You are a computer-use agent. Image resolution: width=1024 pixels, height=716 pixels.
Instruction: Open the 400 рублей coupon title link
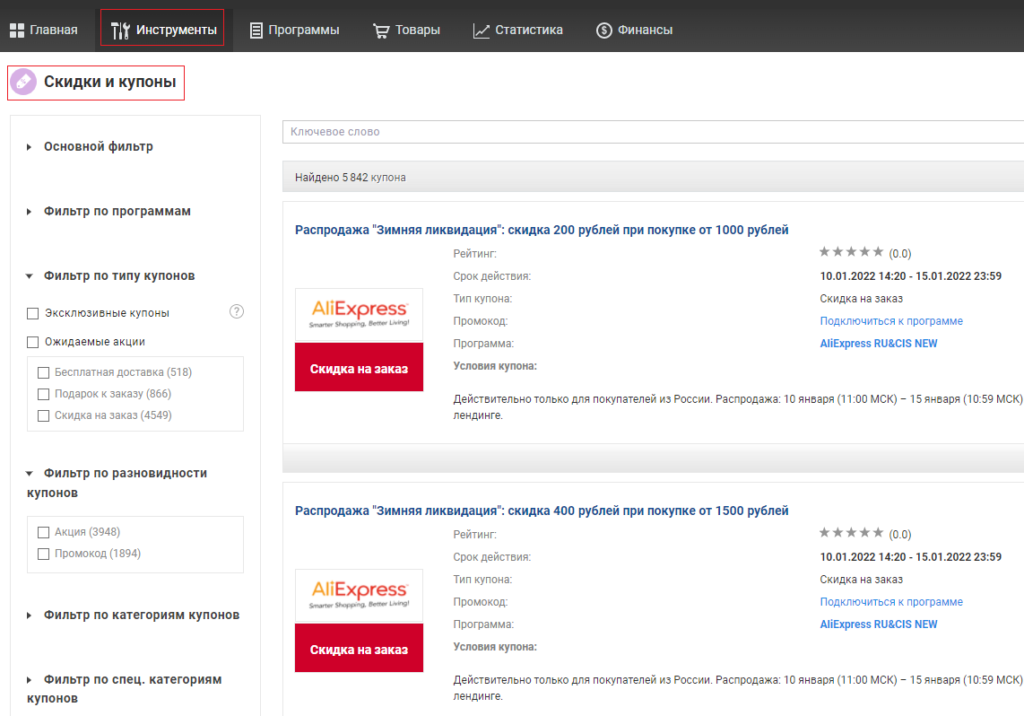coord(541,511)
